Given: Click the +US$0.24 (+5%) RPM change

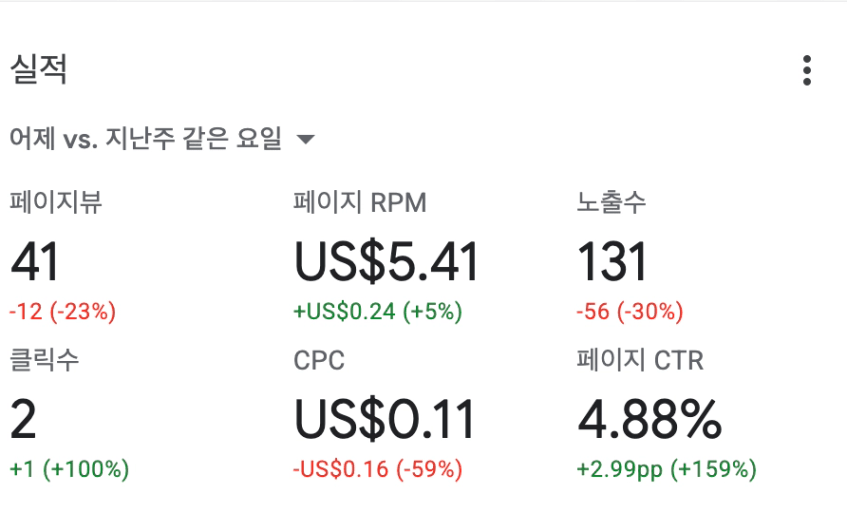Looking at the screenshot, I should (377, 312).
